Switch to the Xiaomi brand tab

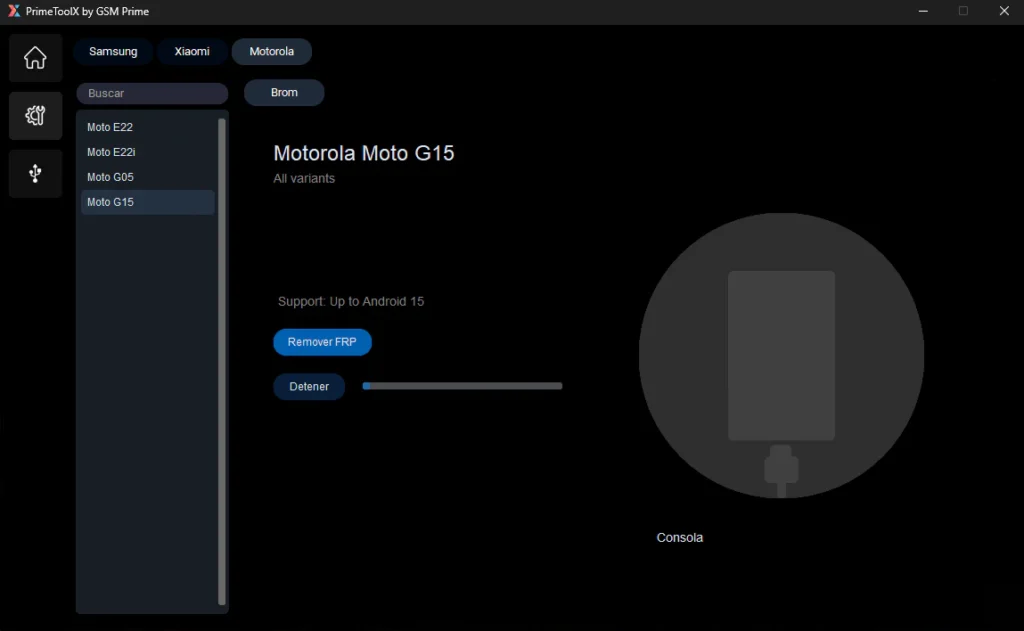[x=192, y=52]
